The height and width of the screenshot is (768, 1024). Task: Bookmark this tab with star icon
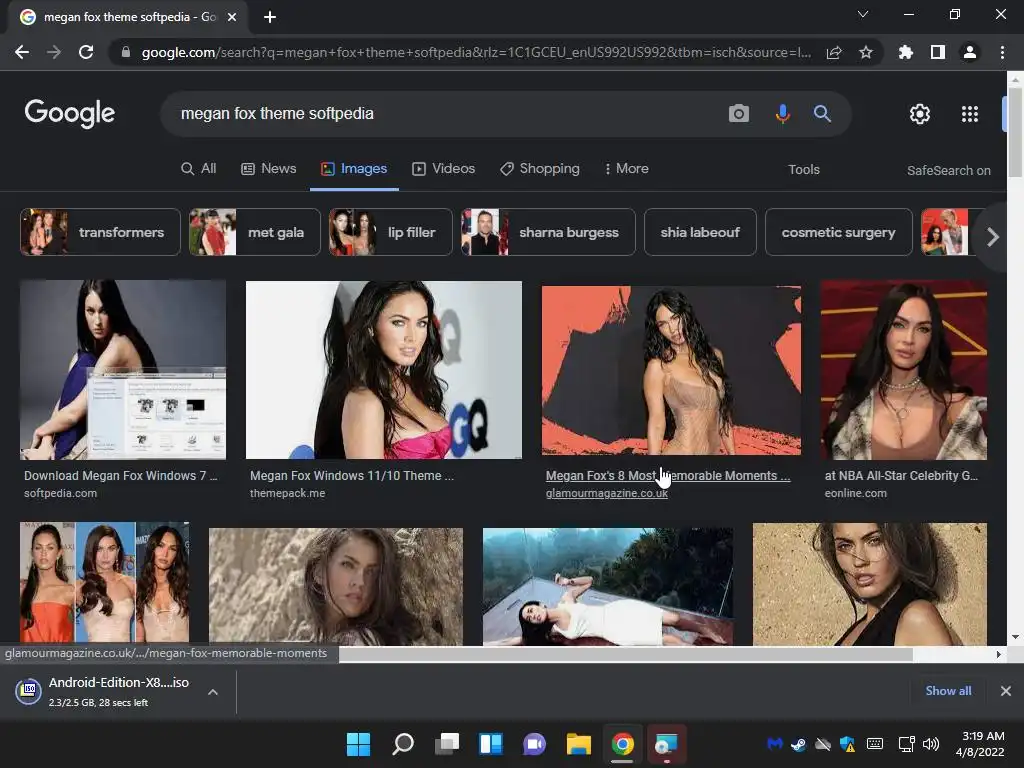pos(866,52)
